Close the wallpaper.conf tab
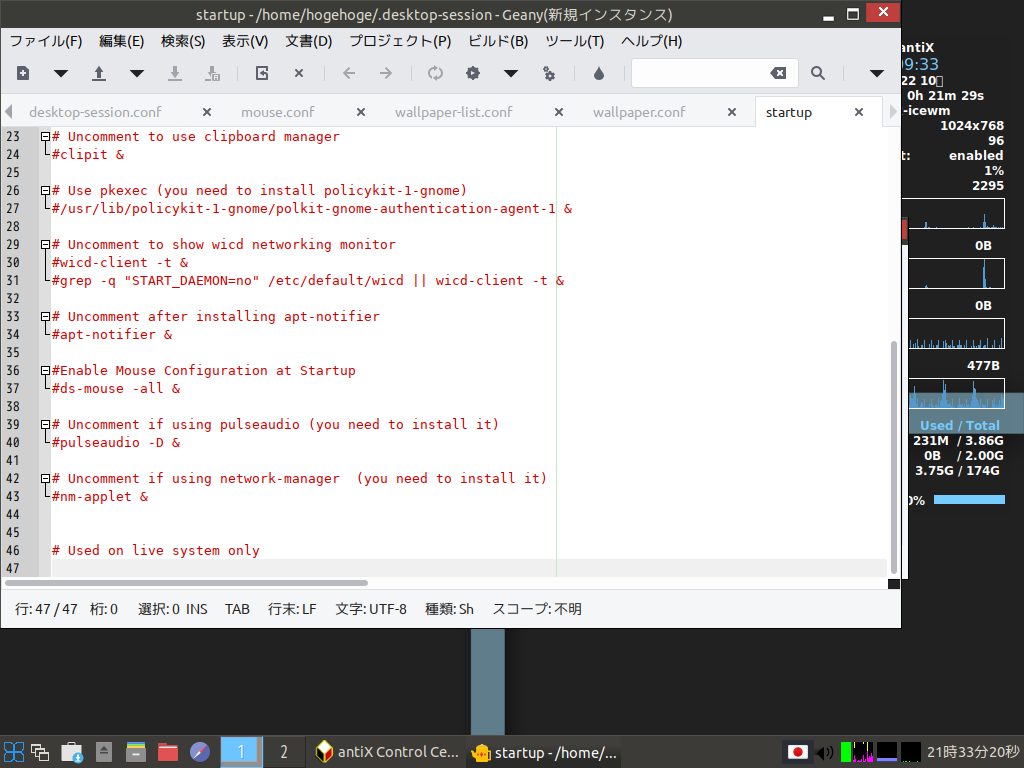1024x768 pixels. coord(732,112)
